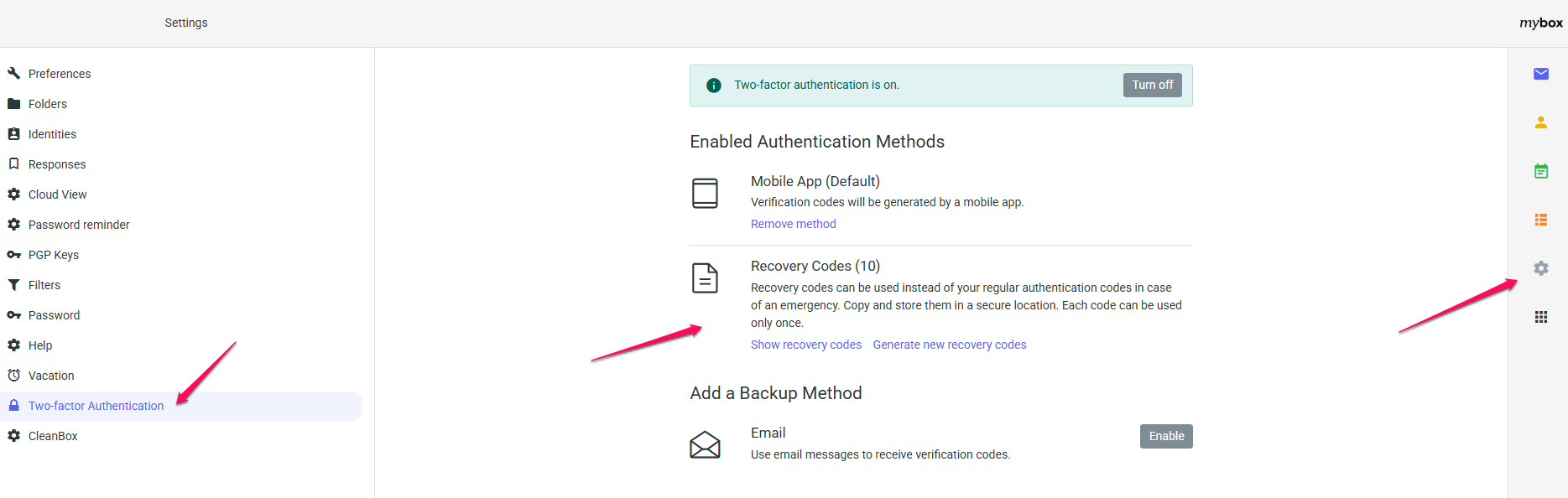The image size is (1568, 498).
Task: Go to Password settings
Action: point(181,315)
